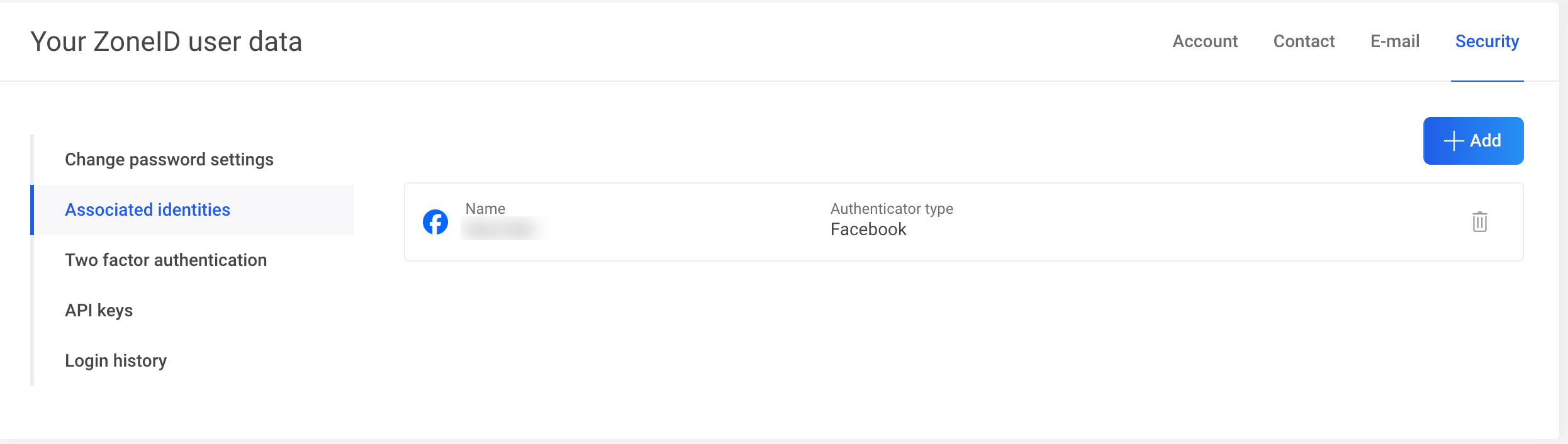
Task: Switch to the Contact tab
Action: point(1304,42)
